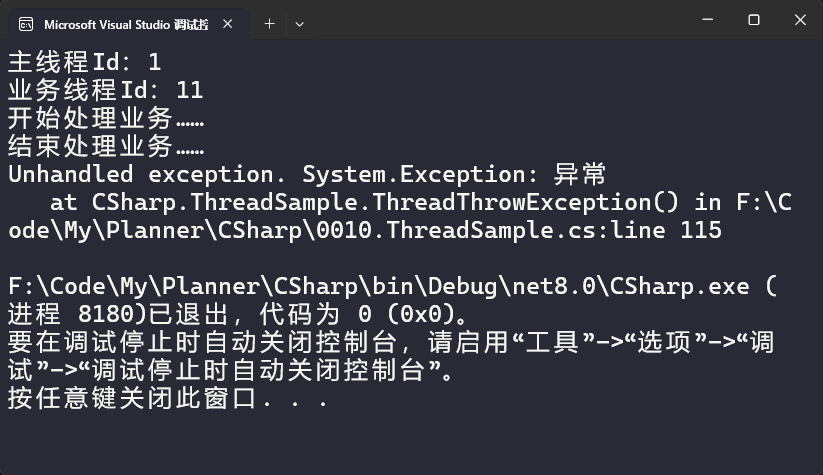
Task: Select the Microsoft Visual Studio debug console tab
Action: [126, 24]
